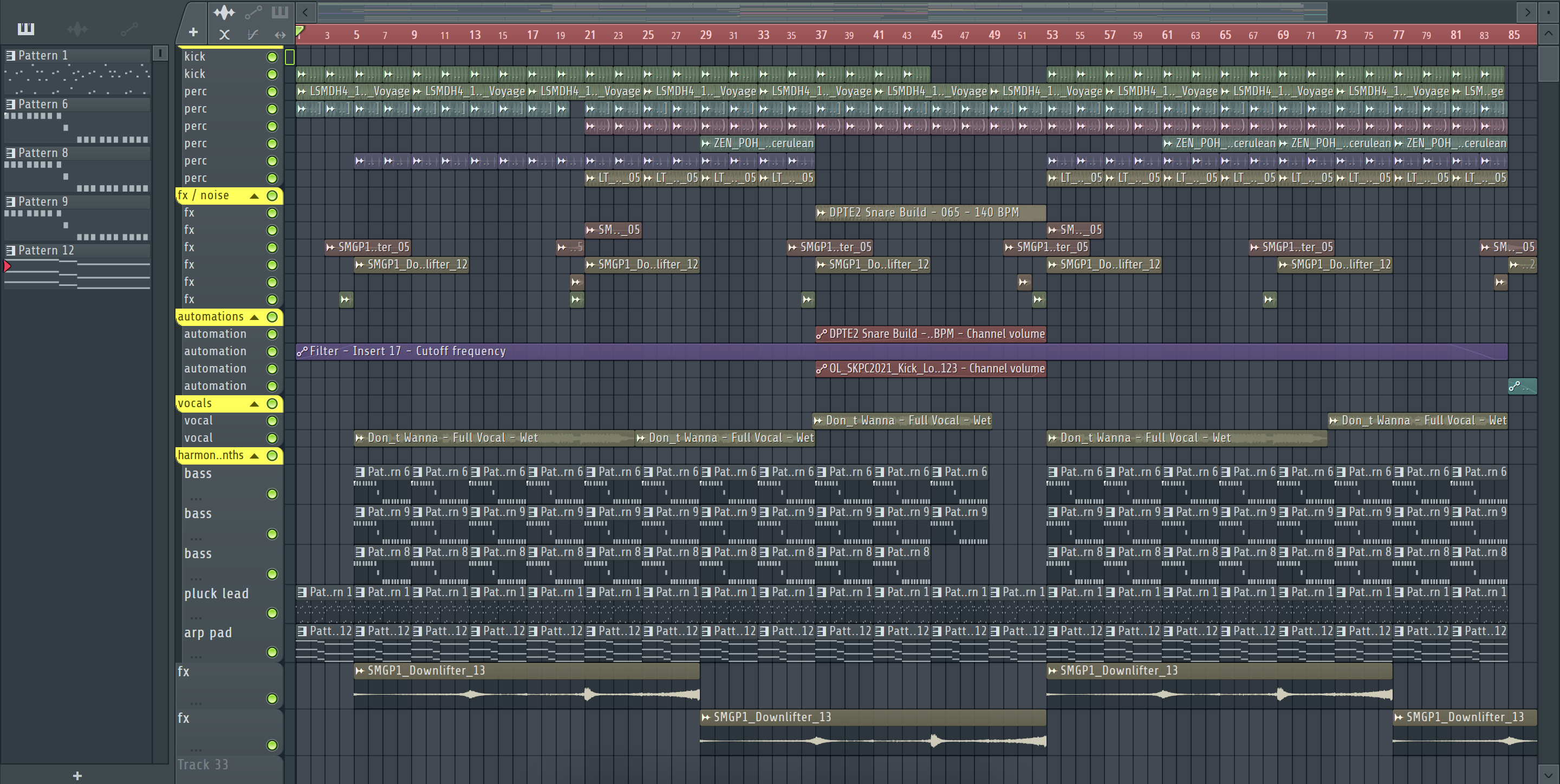This screenshot has width=1560, height=784.
Task: Click bar 41 on the timeline ruler
Action: coord(878,35)
